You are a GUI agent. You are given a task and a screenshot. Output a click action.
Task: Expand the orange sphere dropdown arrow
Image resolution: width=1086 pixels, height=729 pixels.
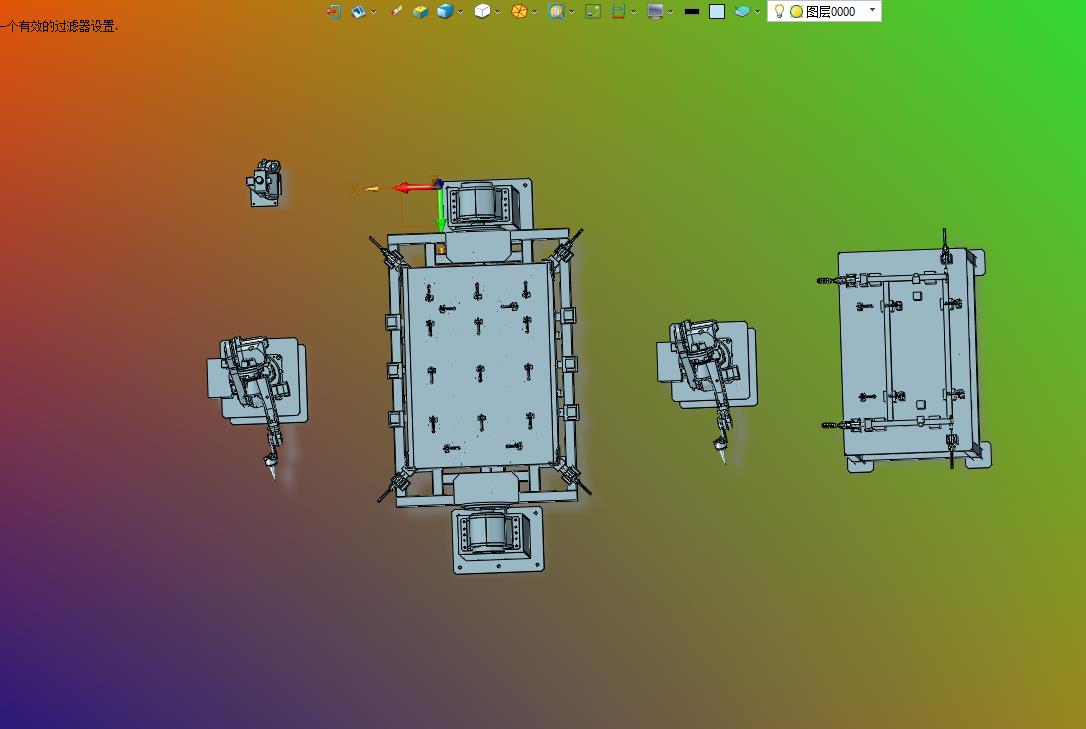click(534, 12)
